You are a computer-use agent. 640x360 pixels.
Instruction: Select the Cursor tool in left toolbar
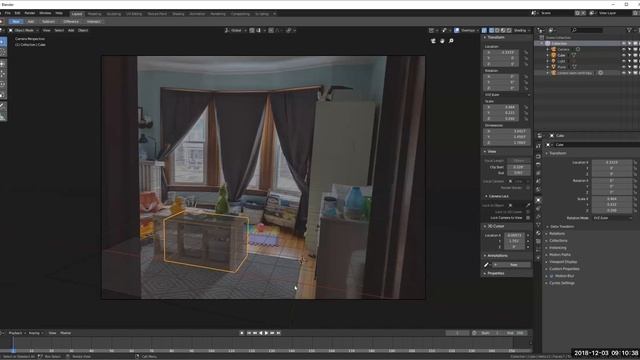pos(2,52)
